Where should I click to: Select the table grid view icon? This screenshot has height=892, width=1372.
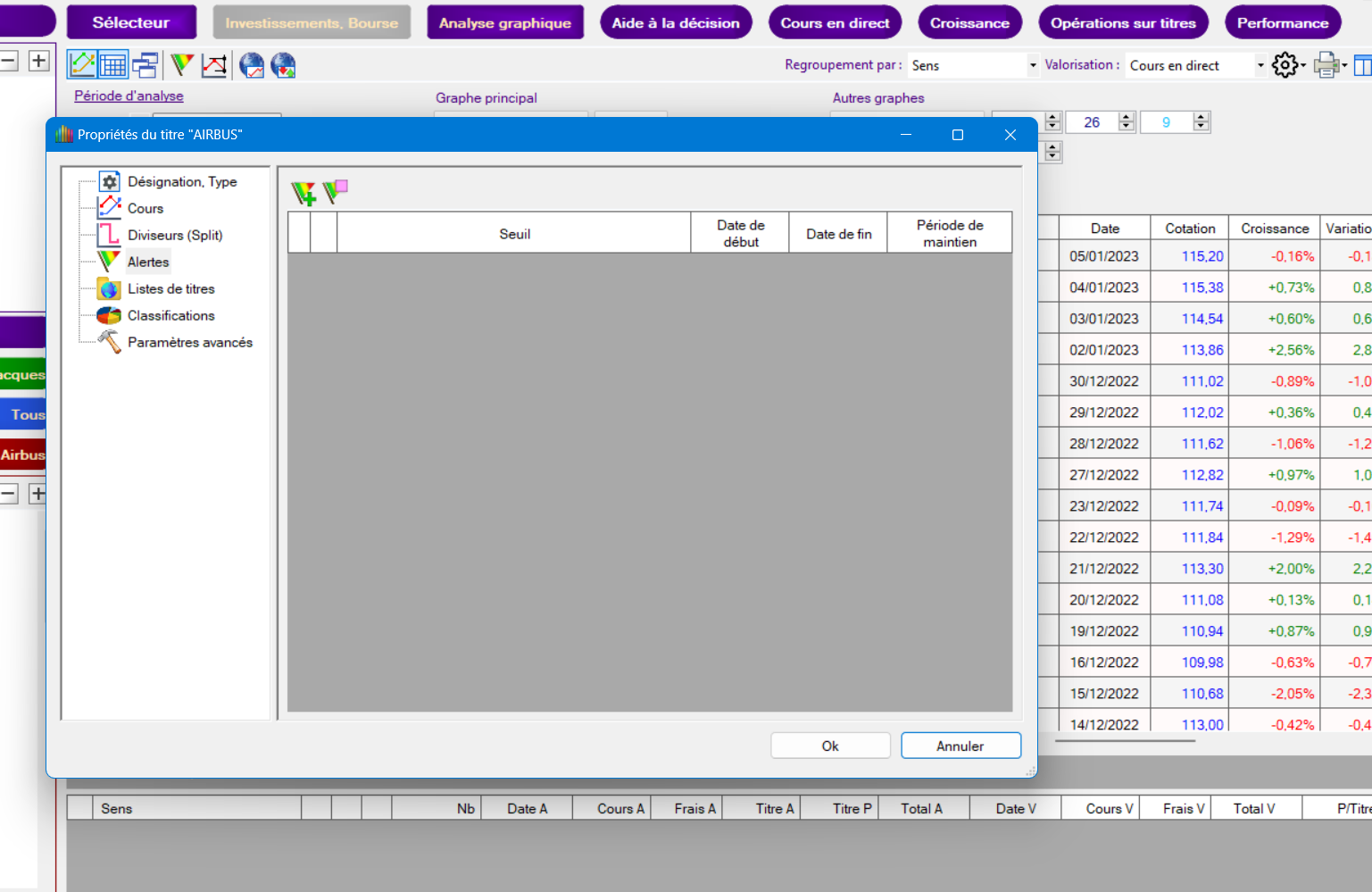click(x=113, y=64)
